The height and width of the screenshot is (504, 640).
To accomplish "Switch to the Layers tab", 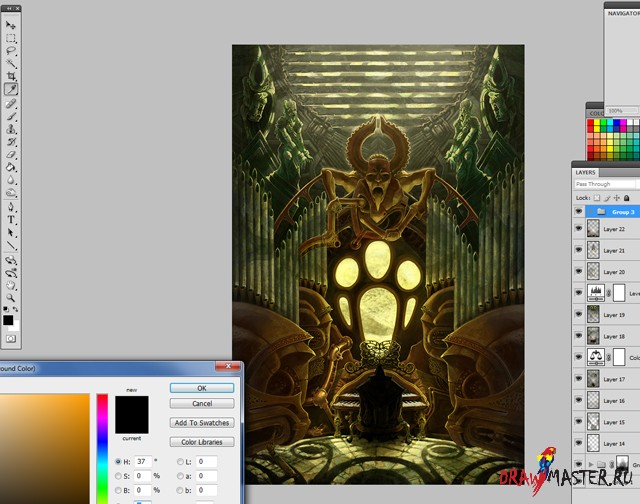I will click(x=585, y=172).
